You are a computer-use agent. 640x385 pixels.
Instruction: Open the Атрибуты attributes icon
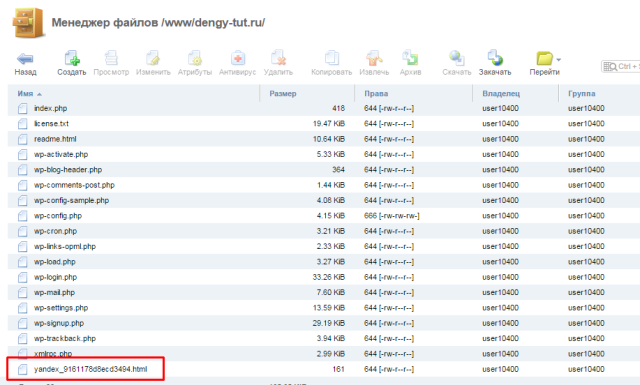tap(195, 58)
